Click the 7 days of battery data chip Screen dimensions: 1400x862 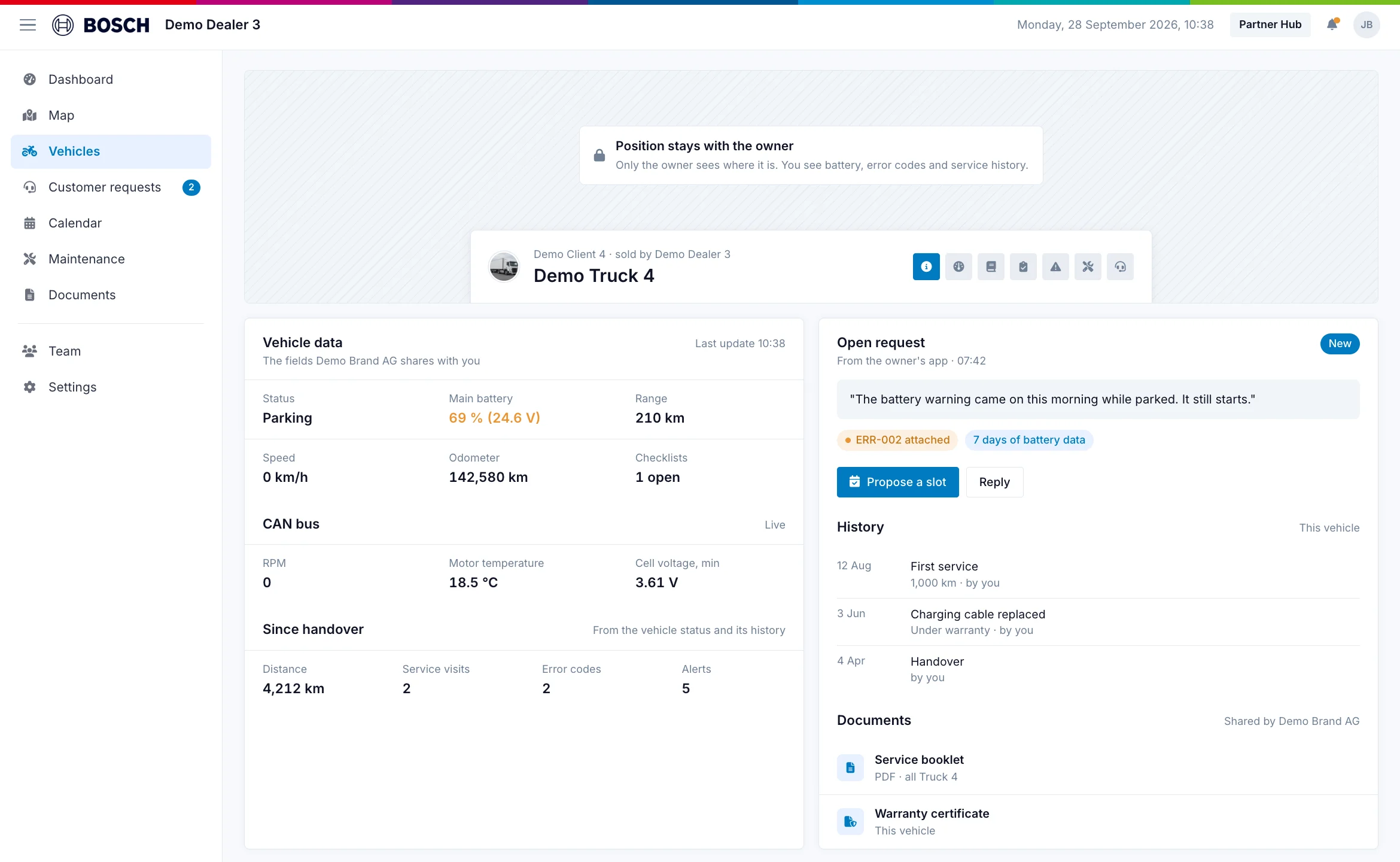[x=1029, y=440]
